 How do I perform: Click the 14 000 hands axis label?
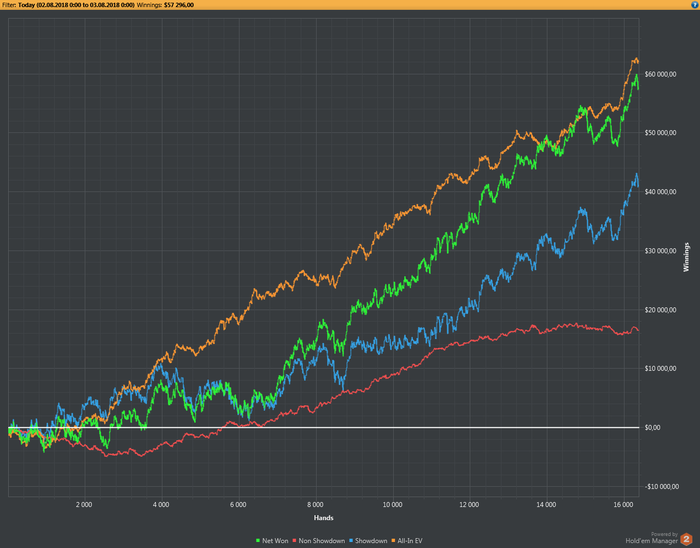[546, 505]
